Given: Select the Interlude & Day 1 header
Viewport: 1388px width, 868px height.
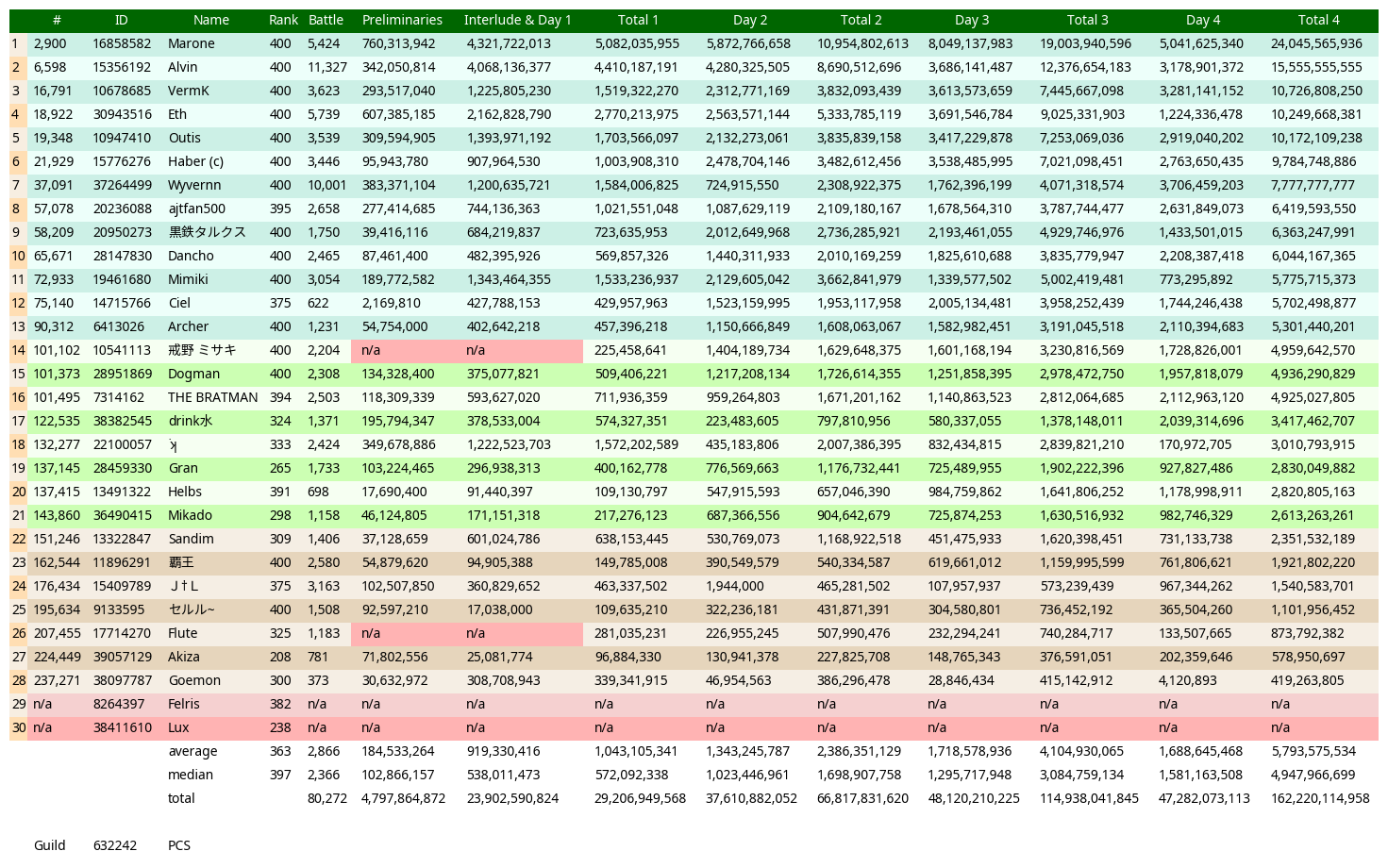Looking at the screenshot, I should pyautogui.click(x=518, y=20).
